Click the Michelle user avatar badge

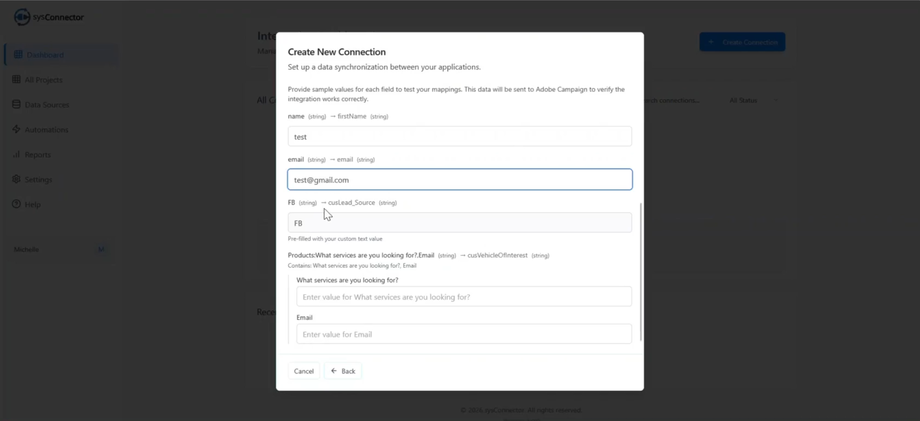coord(101,249)
